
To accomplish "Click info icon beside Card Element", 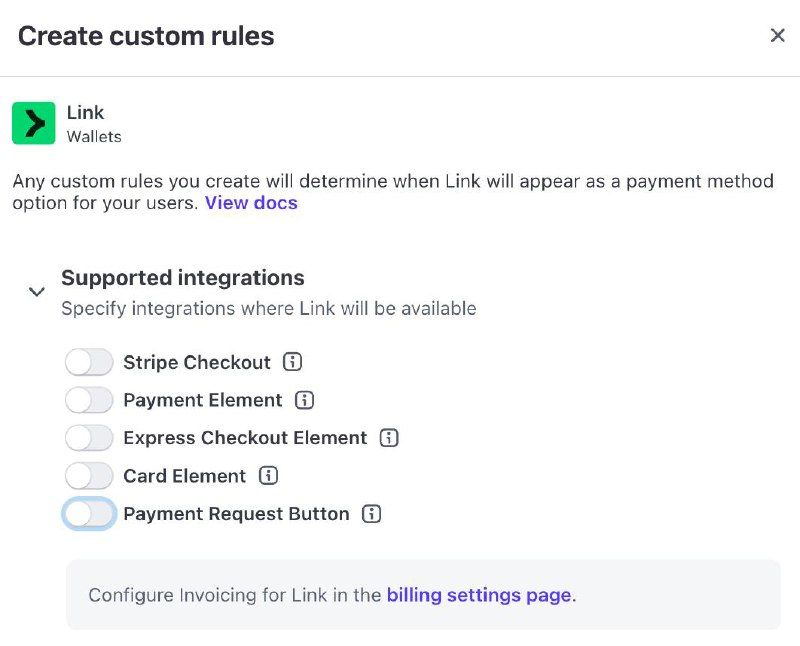I will click(x=268, y=476).
